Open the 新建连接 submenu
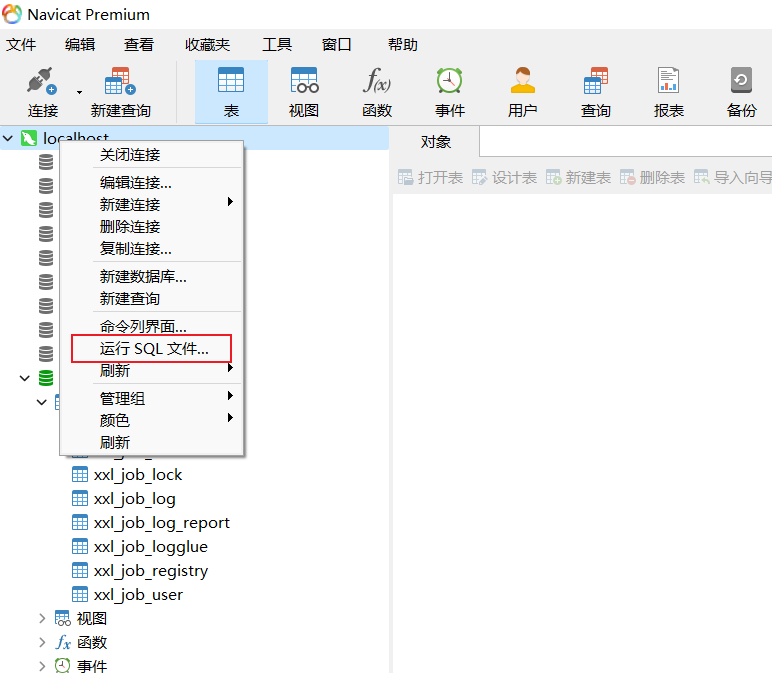Viewport: 772px width, 673px height. [x=151, y=204]
